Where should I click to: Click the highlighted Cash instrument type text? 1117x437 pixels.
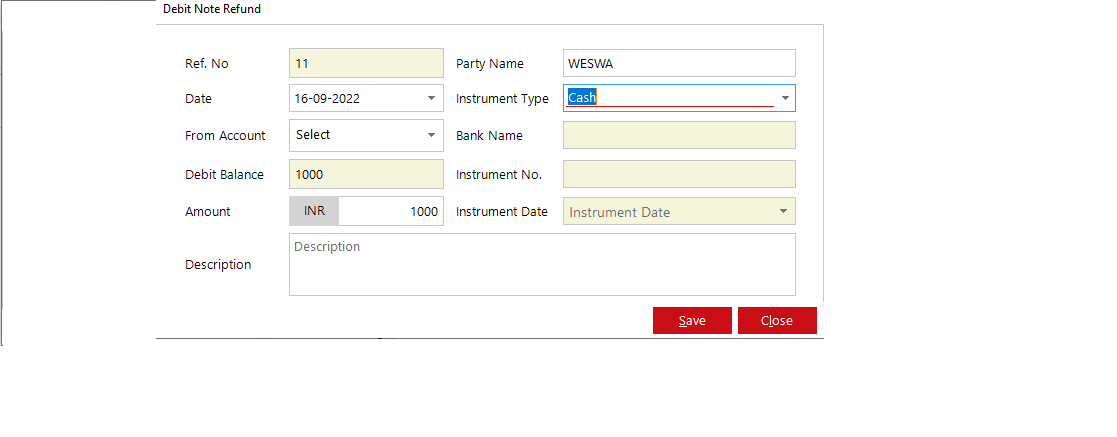click(x=582, y=98)
